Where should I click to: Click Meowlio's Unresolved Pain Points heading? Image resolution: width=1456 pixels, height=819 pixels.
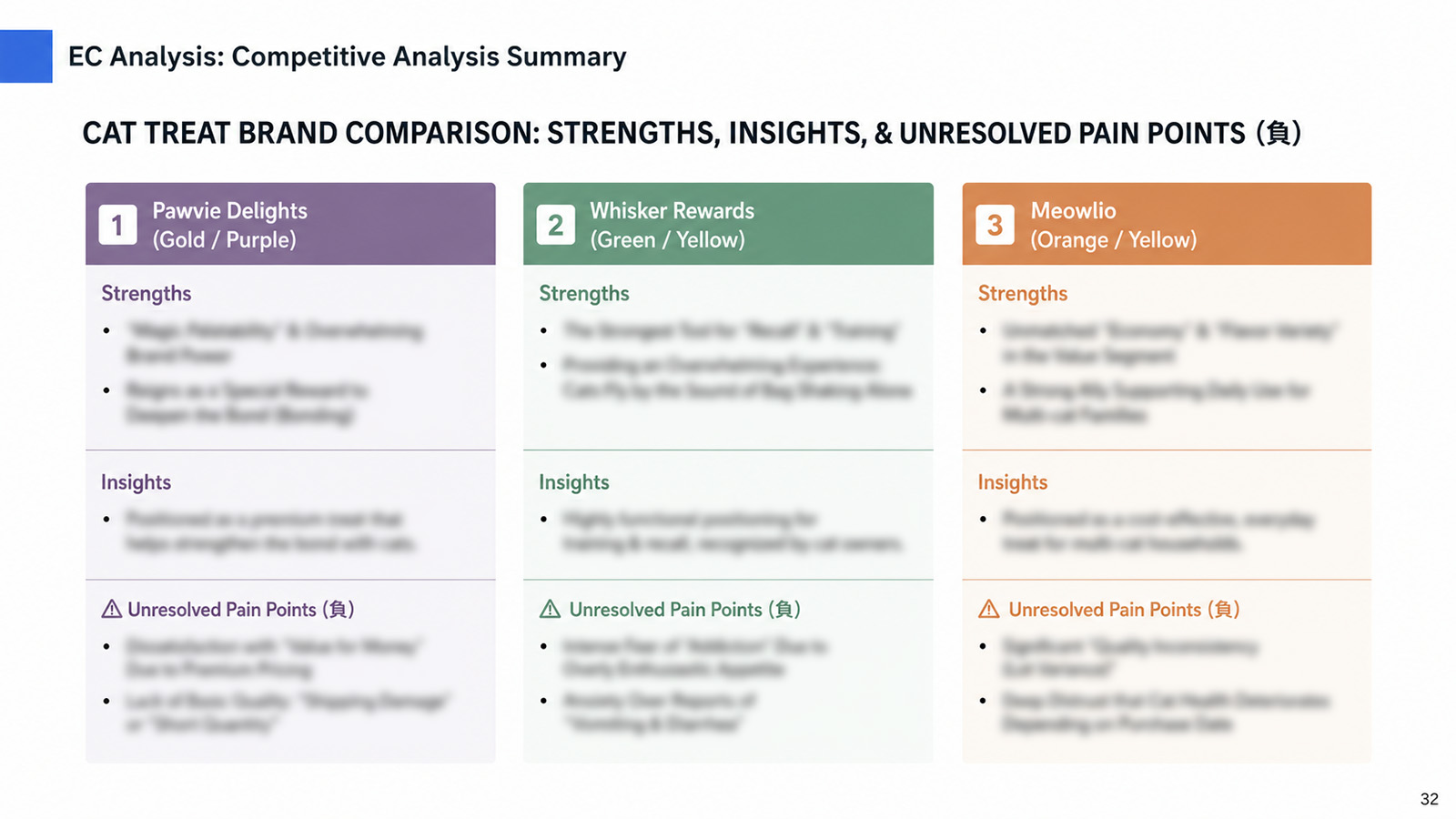point(1124,610)
